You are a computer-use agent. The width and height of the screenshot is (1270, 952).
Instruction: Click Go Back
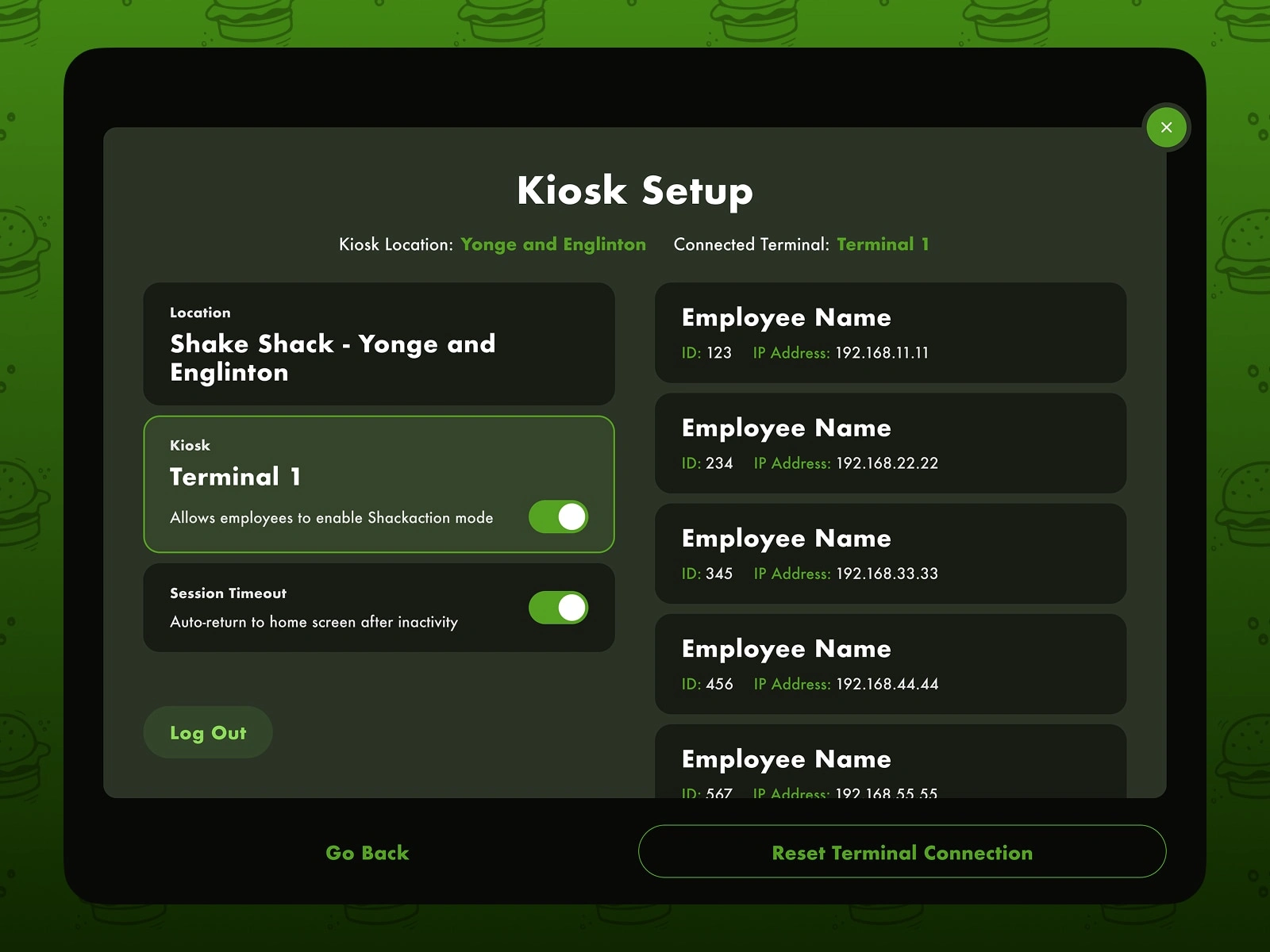point(368,853)
